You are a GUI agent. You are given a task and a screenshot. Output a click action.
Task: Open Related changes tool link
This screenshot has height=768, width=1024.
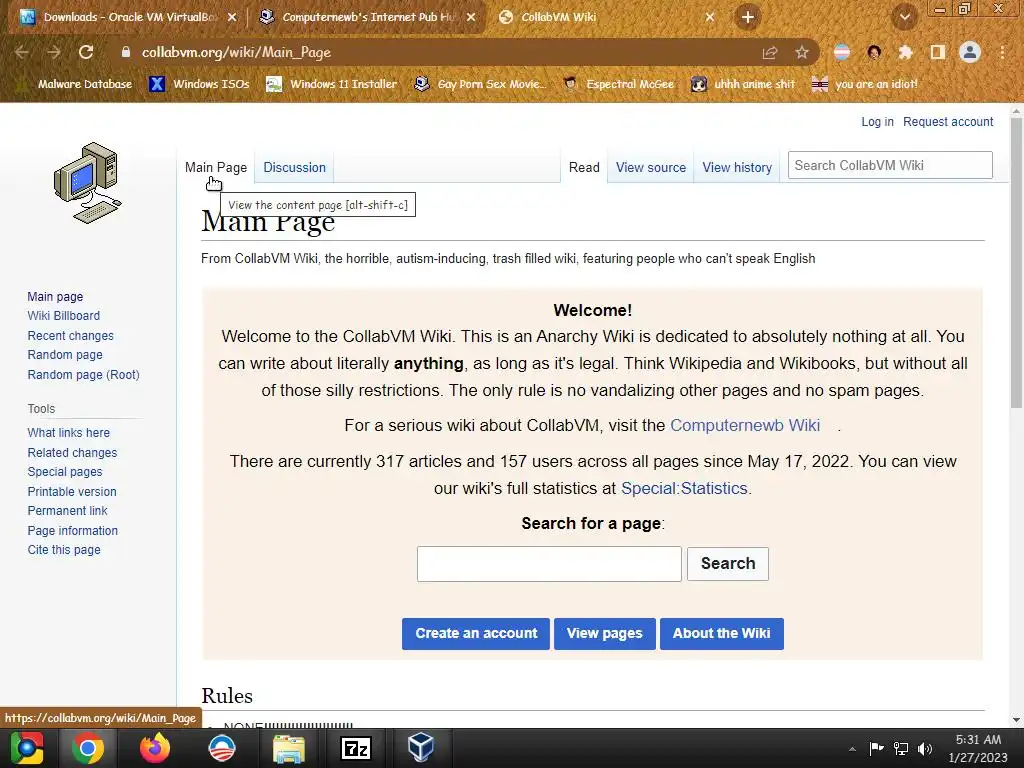click(x=72, y=453)
